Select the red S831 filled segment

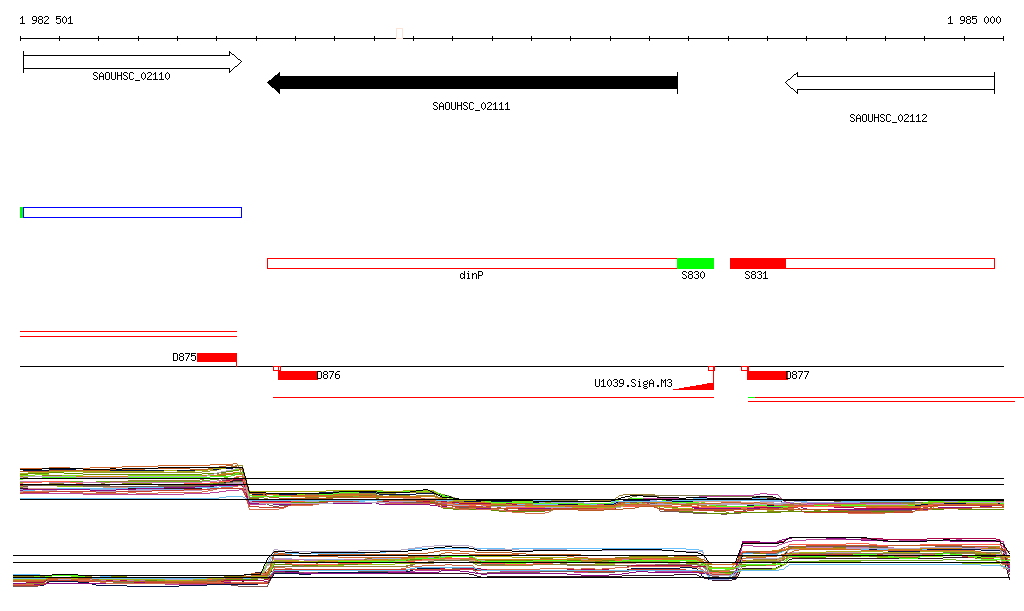coord(758,264)
